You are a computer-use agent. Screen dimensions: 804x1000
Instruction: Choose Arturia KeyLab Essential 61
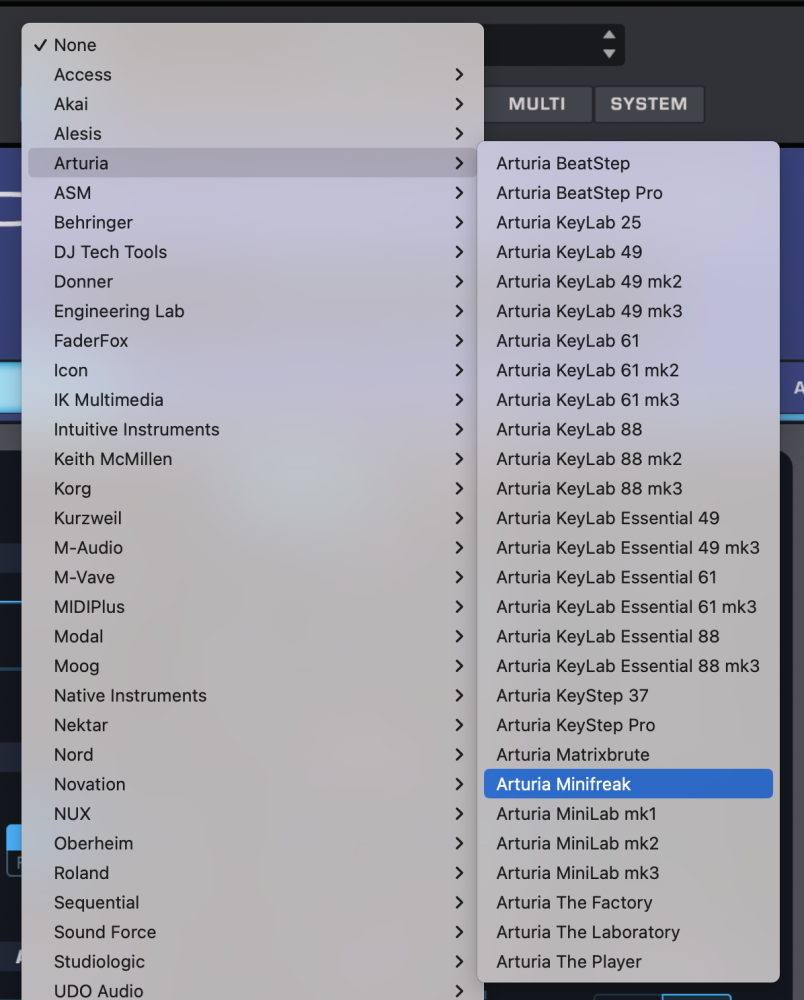click(628, 577)
